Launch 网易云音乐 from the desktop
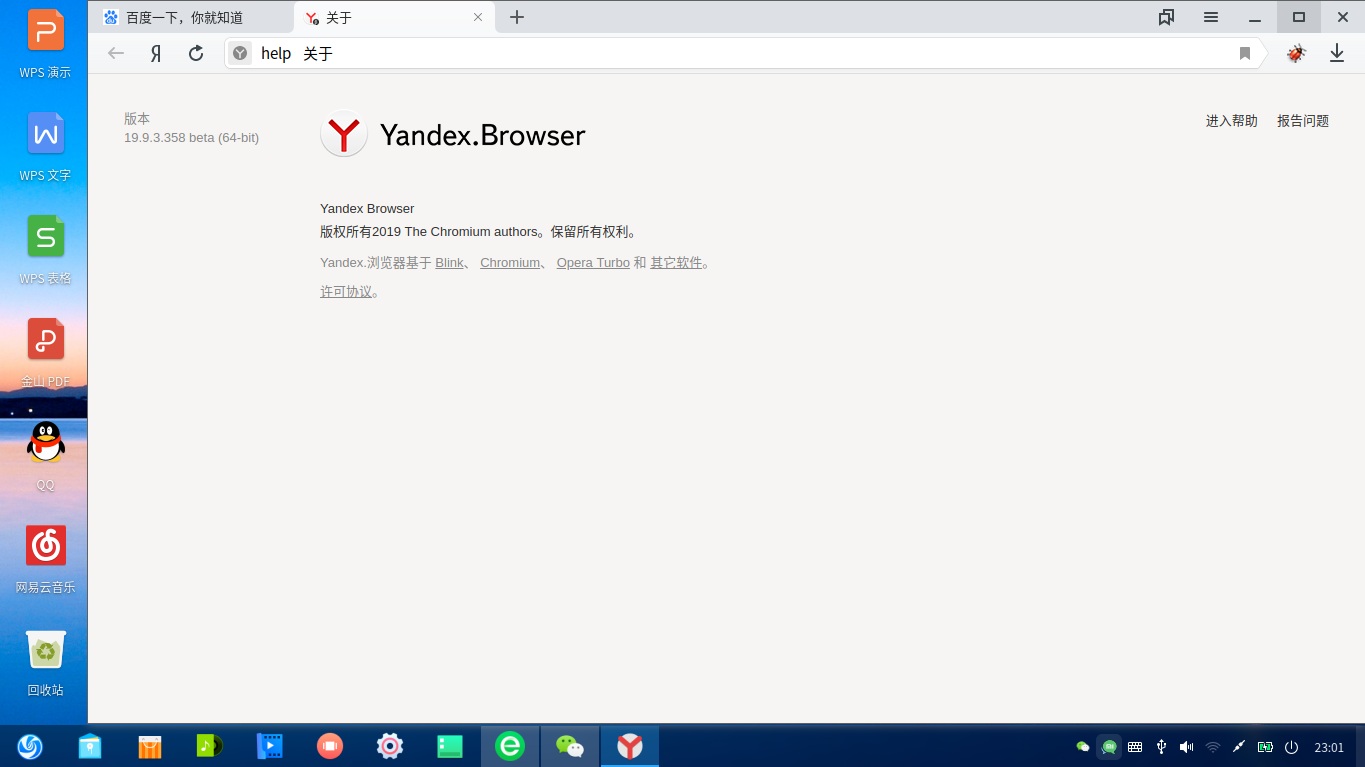Viewport: 1365px width, 767px height. 45,559
